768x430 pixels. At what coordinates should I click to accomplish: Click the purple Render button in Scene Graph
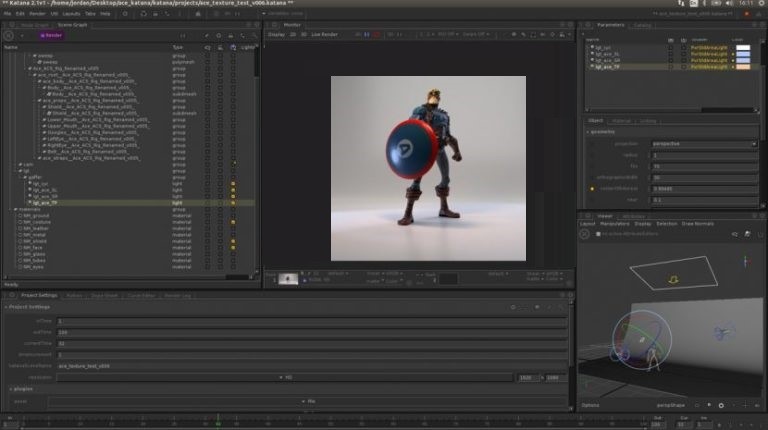click(51, 35)
